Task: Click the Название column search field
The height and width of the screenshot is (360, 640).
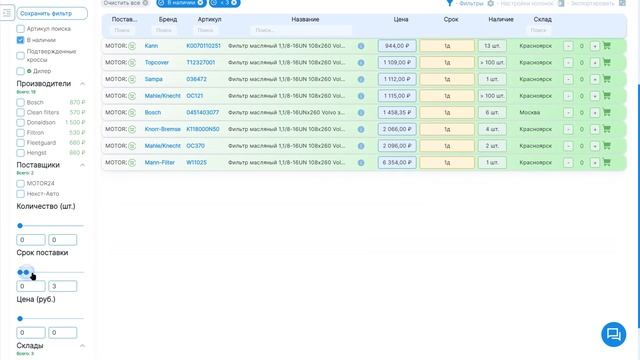Action: pyautogui.click(x=301, y=30)
